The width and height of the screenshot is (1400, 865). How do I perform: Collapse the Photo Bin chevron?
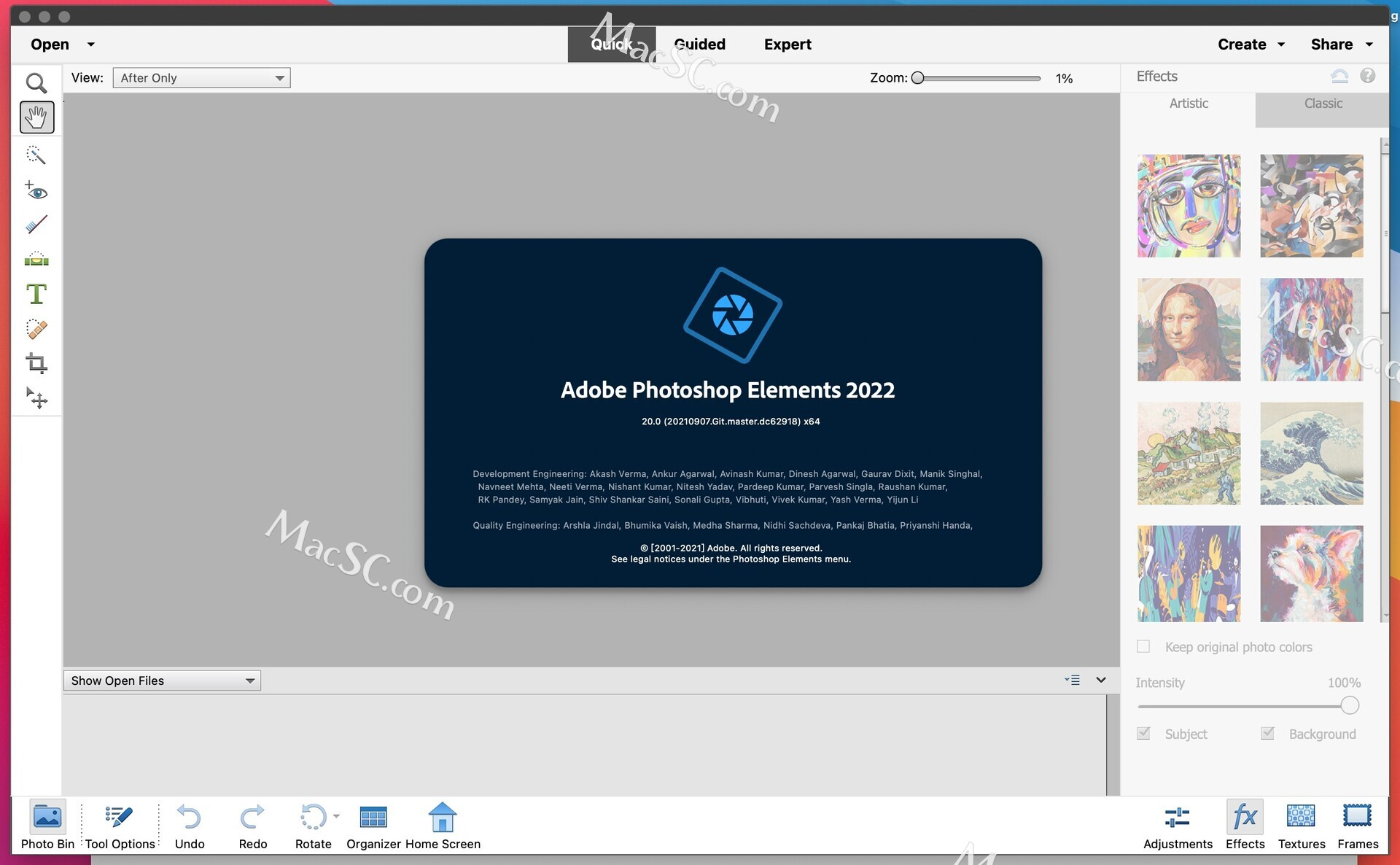coord(1101,680)
